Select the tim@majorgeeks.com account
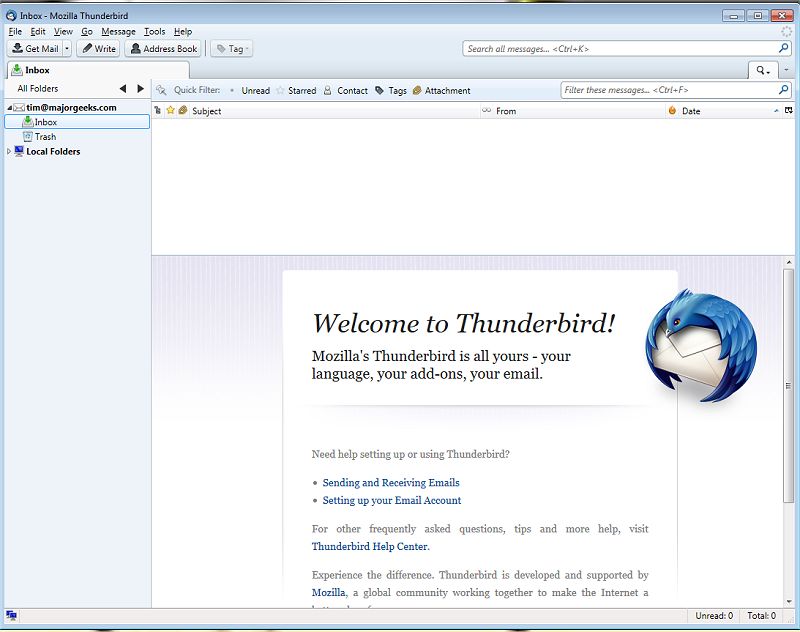The height and width of the screenshot is (632, 800). (x=71, y=108)
